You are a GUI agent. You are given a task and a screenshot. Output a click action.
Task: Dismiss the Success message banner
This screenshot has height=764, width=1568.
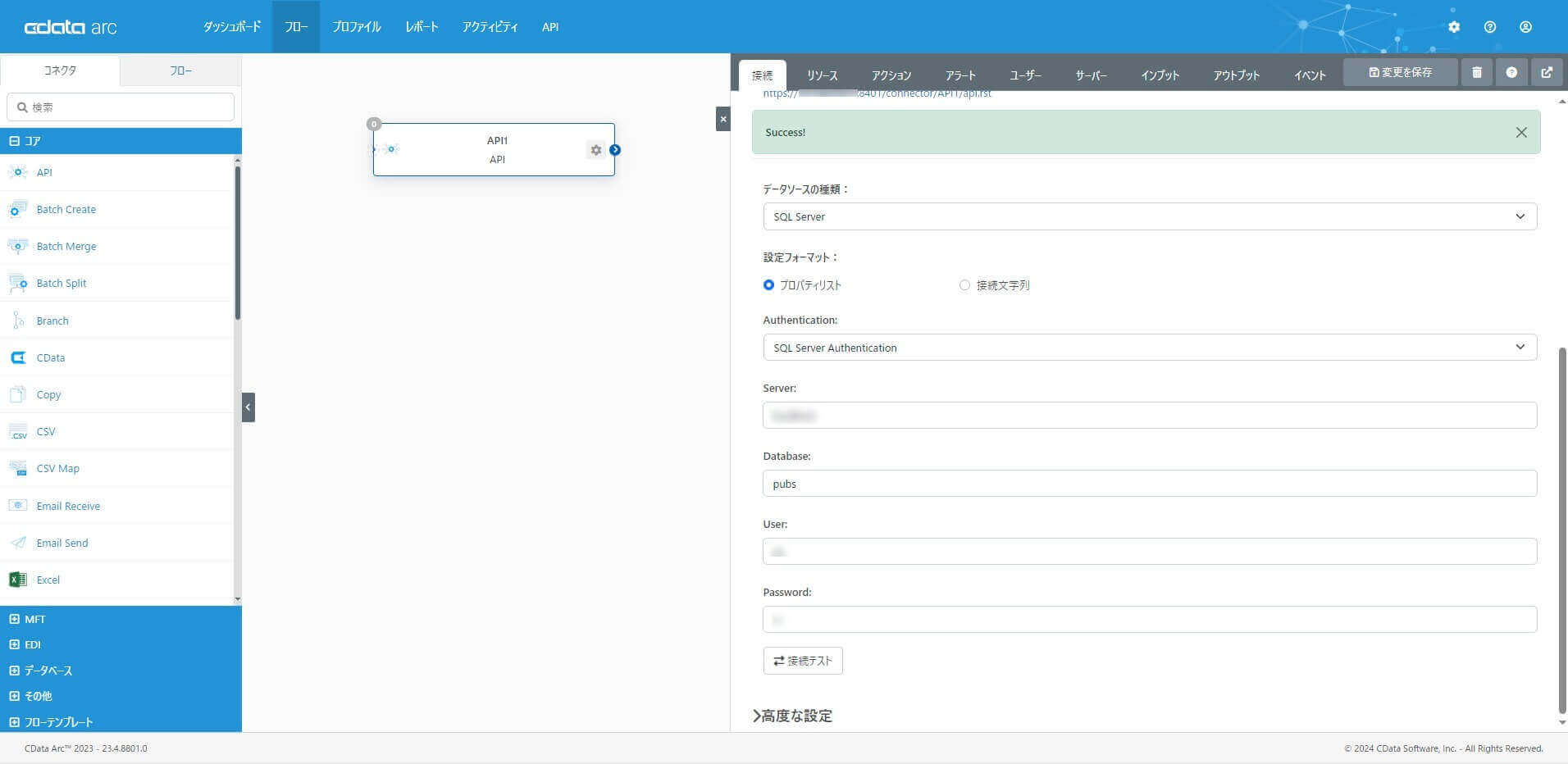(1521, 132)
